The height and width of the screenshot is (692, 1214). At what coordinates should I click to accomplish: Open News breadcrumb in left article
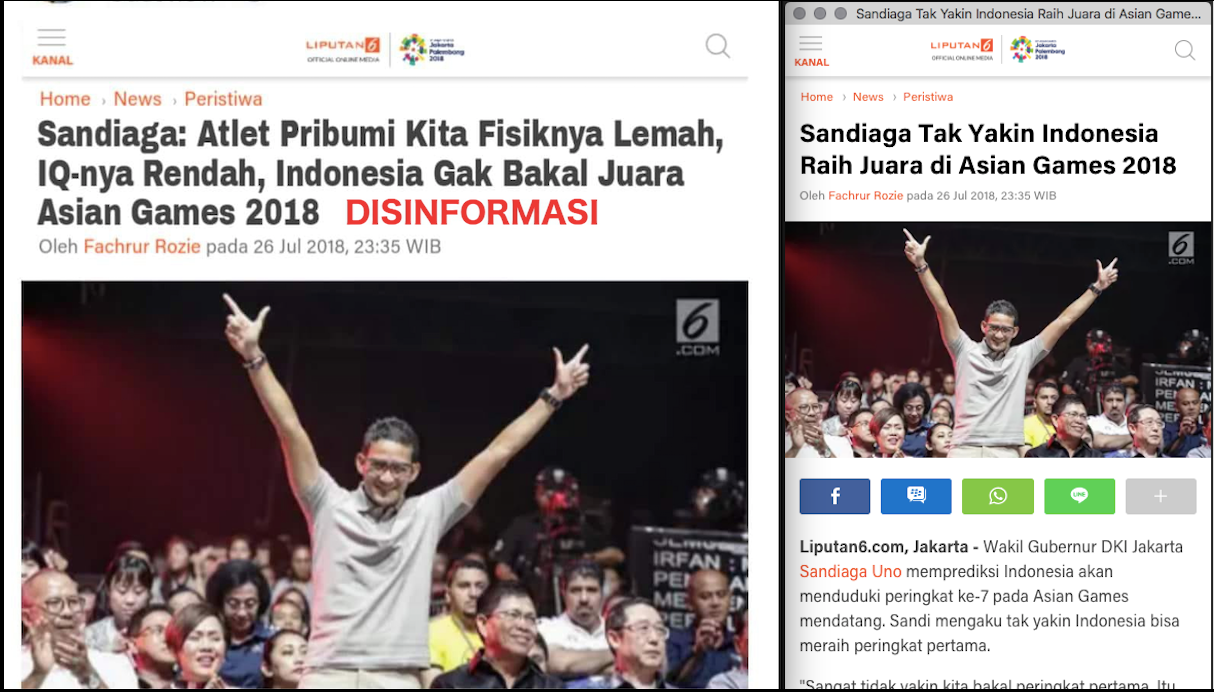pos(137,99)
